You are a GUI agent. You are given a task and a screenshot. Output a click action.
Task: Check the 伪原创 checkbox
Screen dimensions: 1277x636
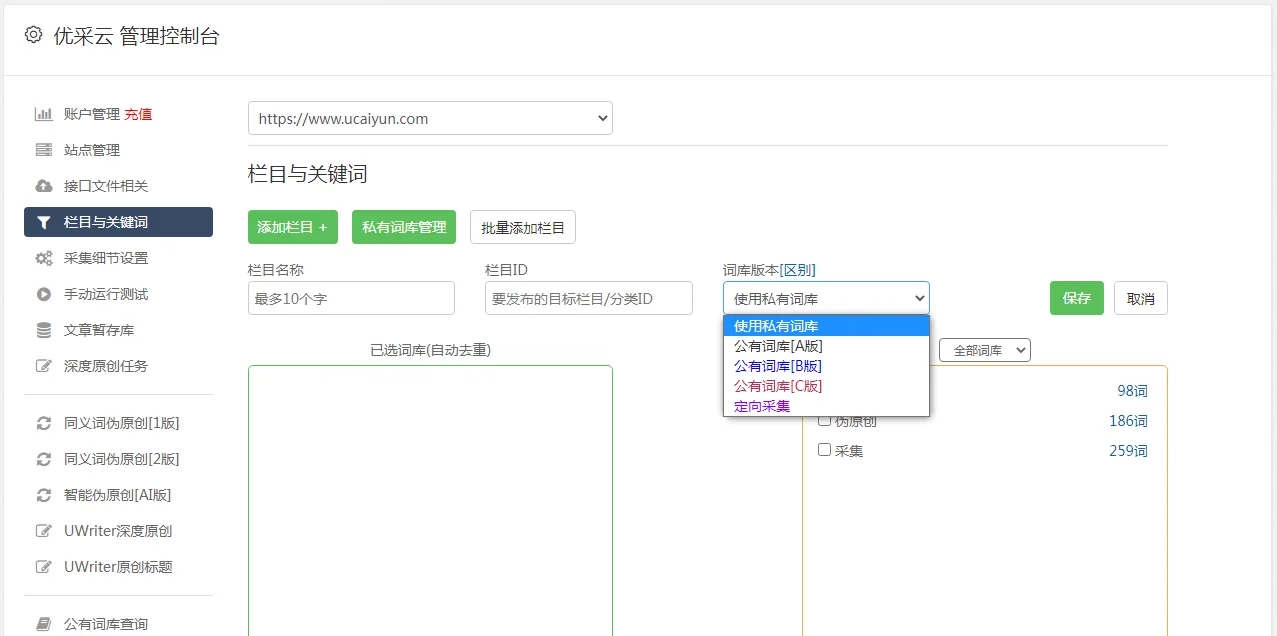(x=825, y=420)
